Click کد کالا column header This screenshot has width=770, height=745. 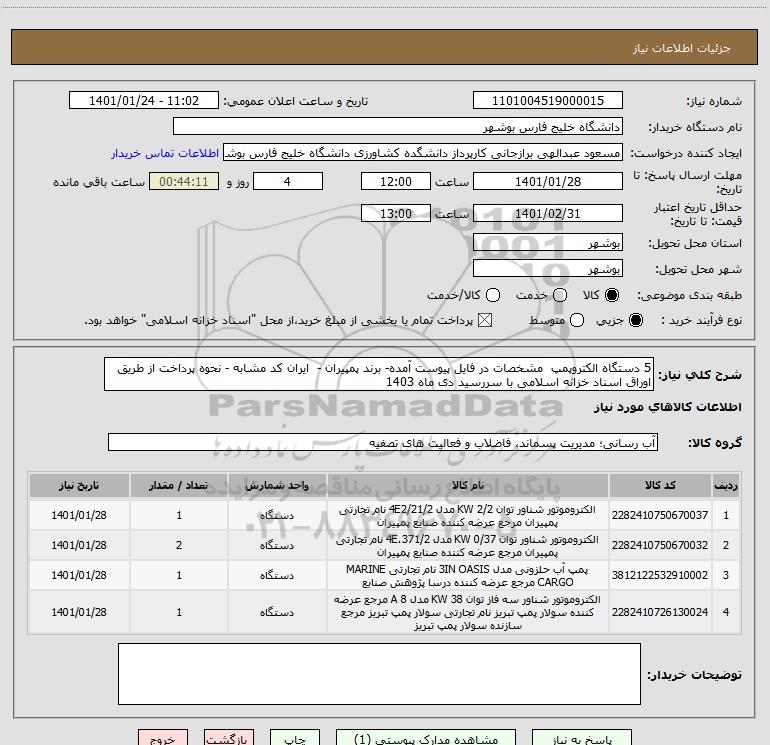[660, 486]
